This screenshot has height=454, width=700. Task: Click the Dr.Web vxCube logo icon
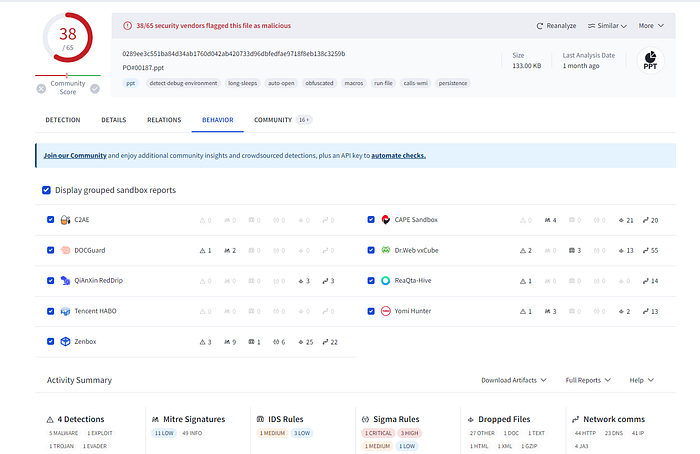coord(386,250)
